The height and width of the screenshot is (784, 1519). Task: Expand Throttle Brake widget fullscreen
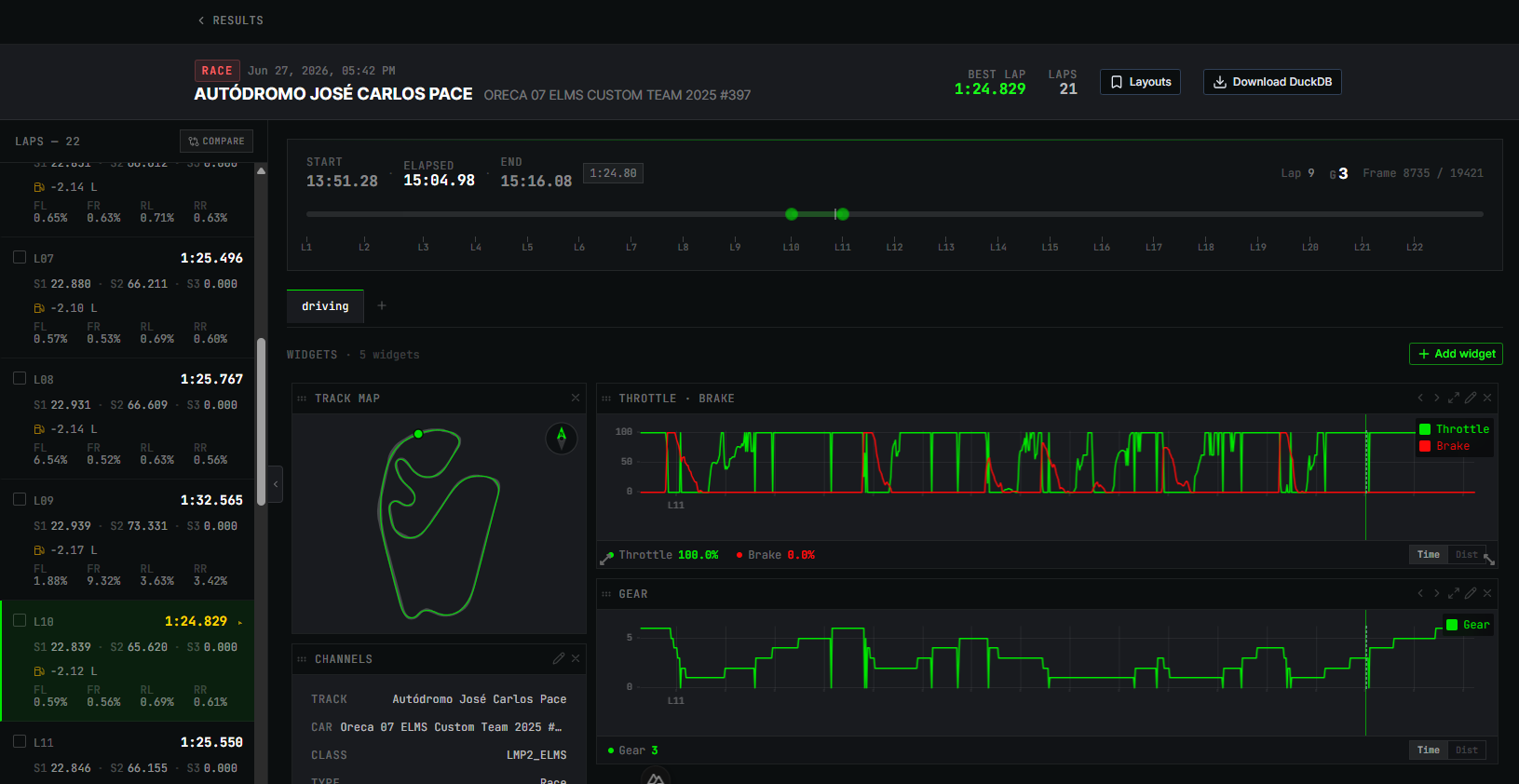pyautogui.click(x=1454, y=398)
